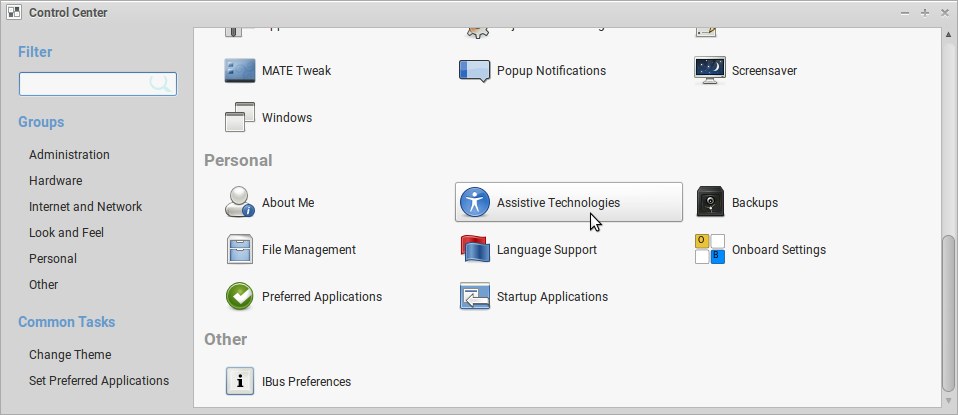This screenshot has width=958, height=415.
Task: Click the Assistive Technologies button
Action: 568,202
